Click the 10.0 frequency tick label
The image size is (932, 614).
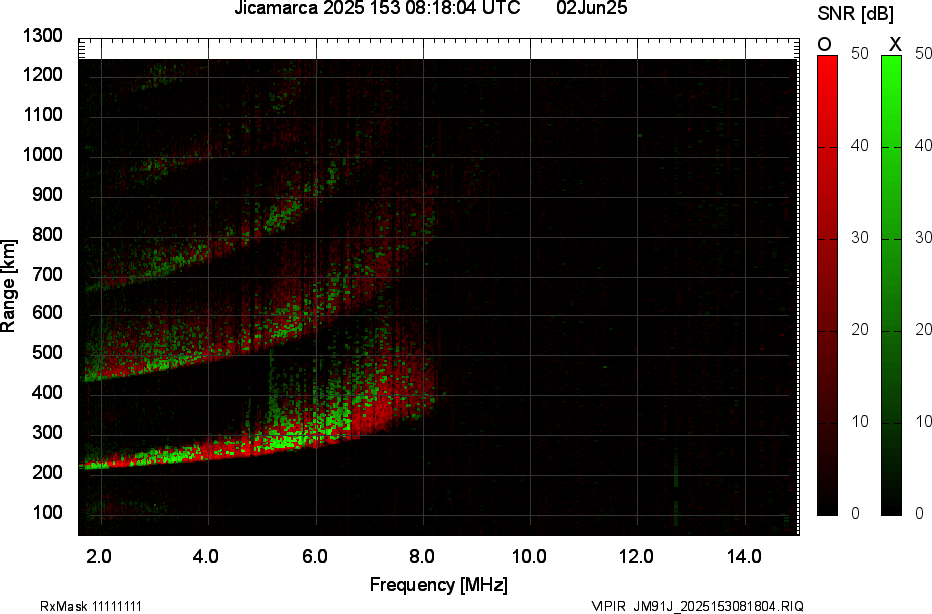click(x=529, y=557)
